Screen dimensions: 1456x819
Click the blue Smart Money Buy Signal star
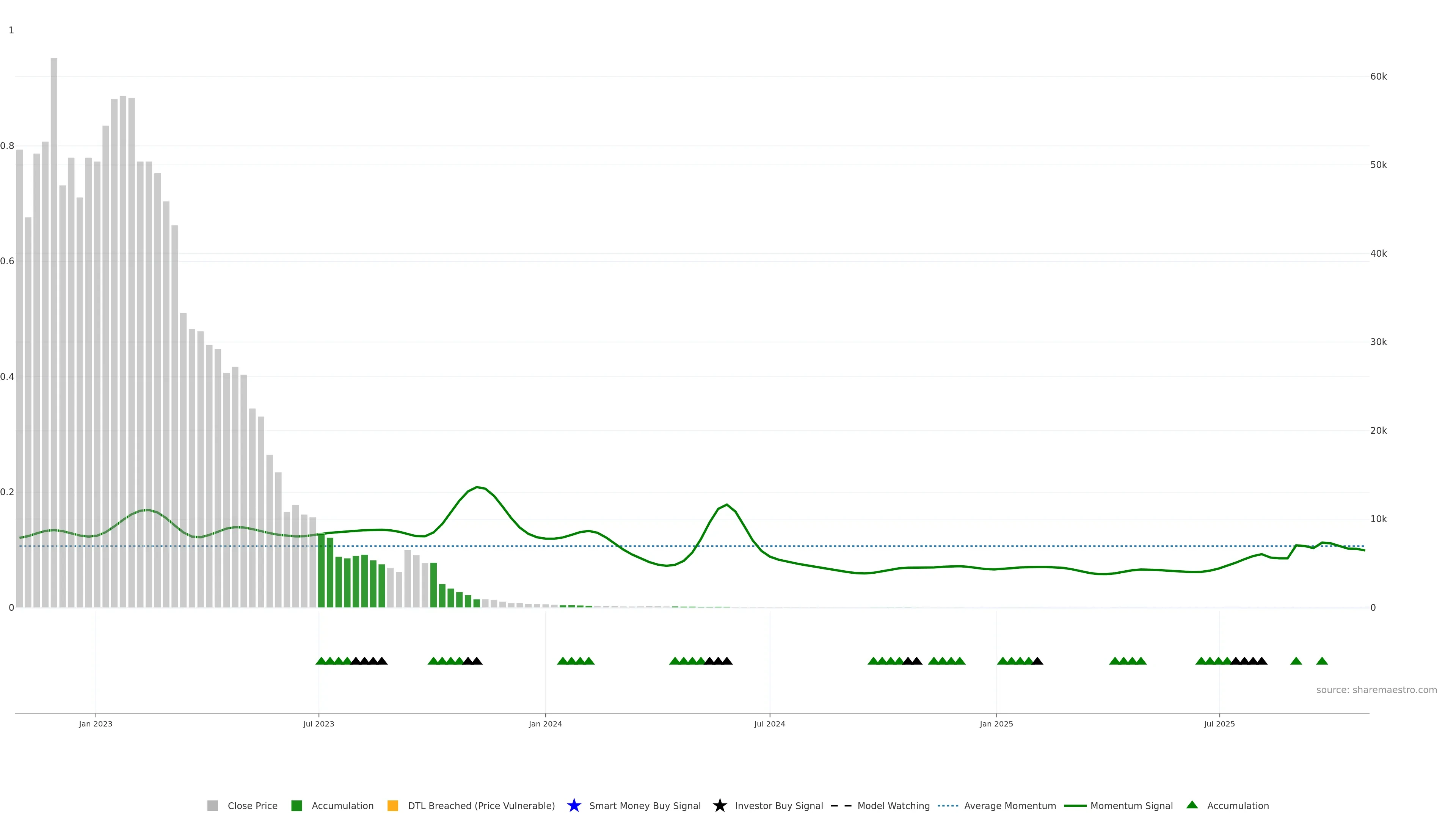(x=574, y=805)
